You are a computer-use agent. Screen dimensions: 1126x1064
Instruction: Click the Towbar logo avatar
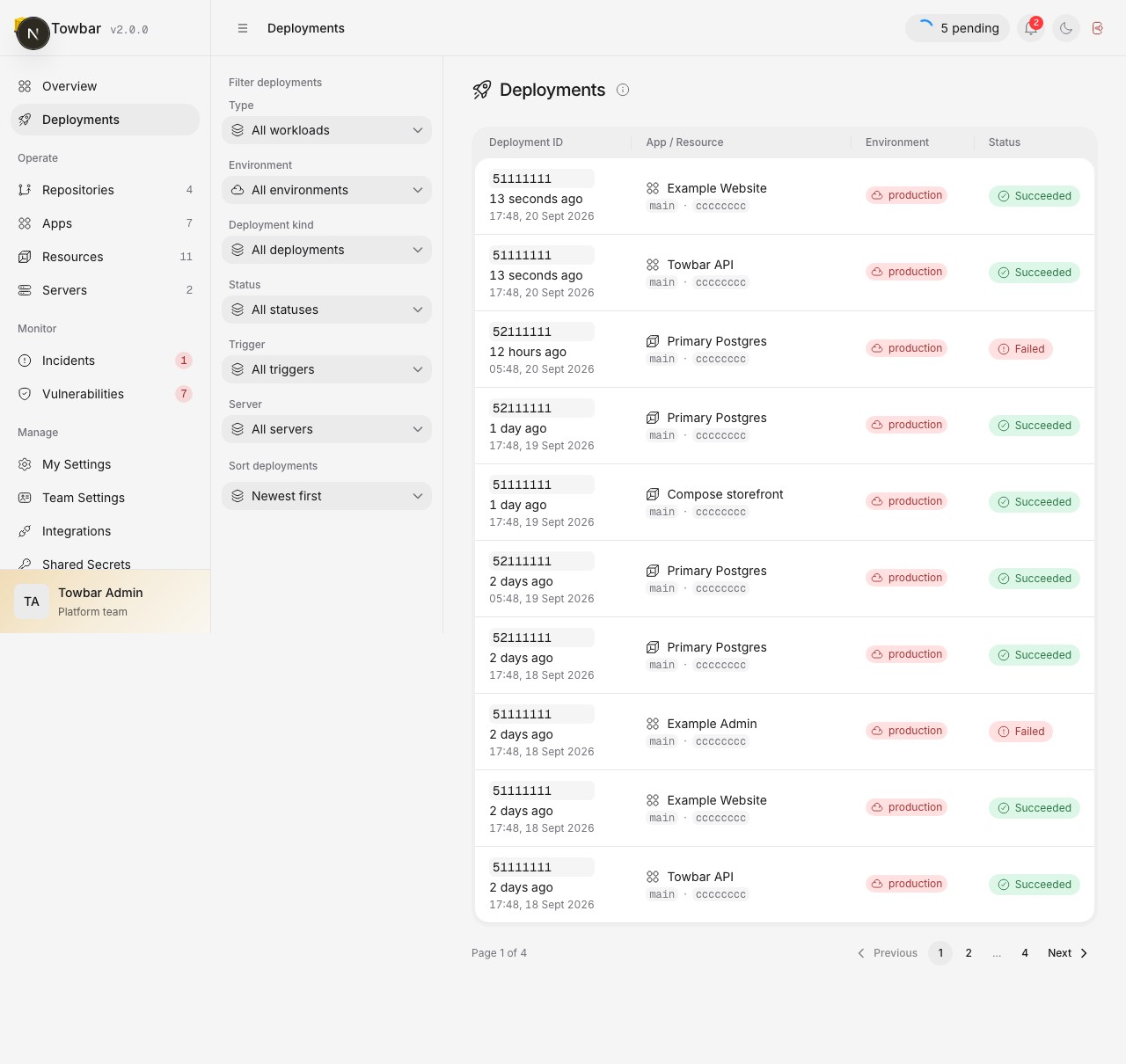click(x=33, y=33)
